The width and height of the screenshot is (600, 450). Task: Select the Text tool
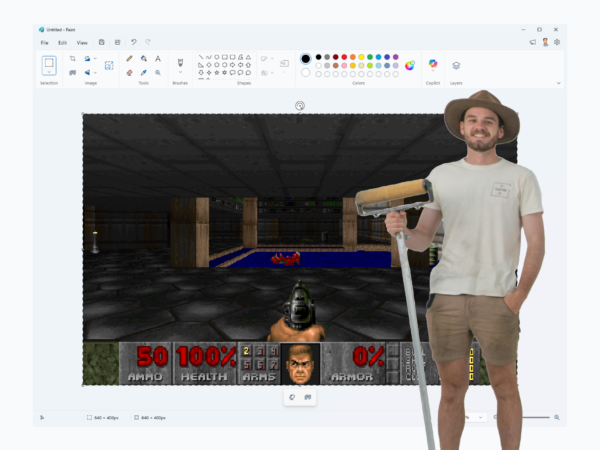(x=158, y=59)
